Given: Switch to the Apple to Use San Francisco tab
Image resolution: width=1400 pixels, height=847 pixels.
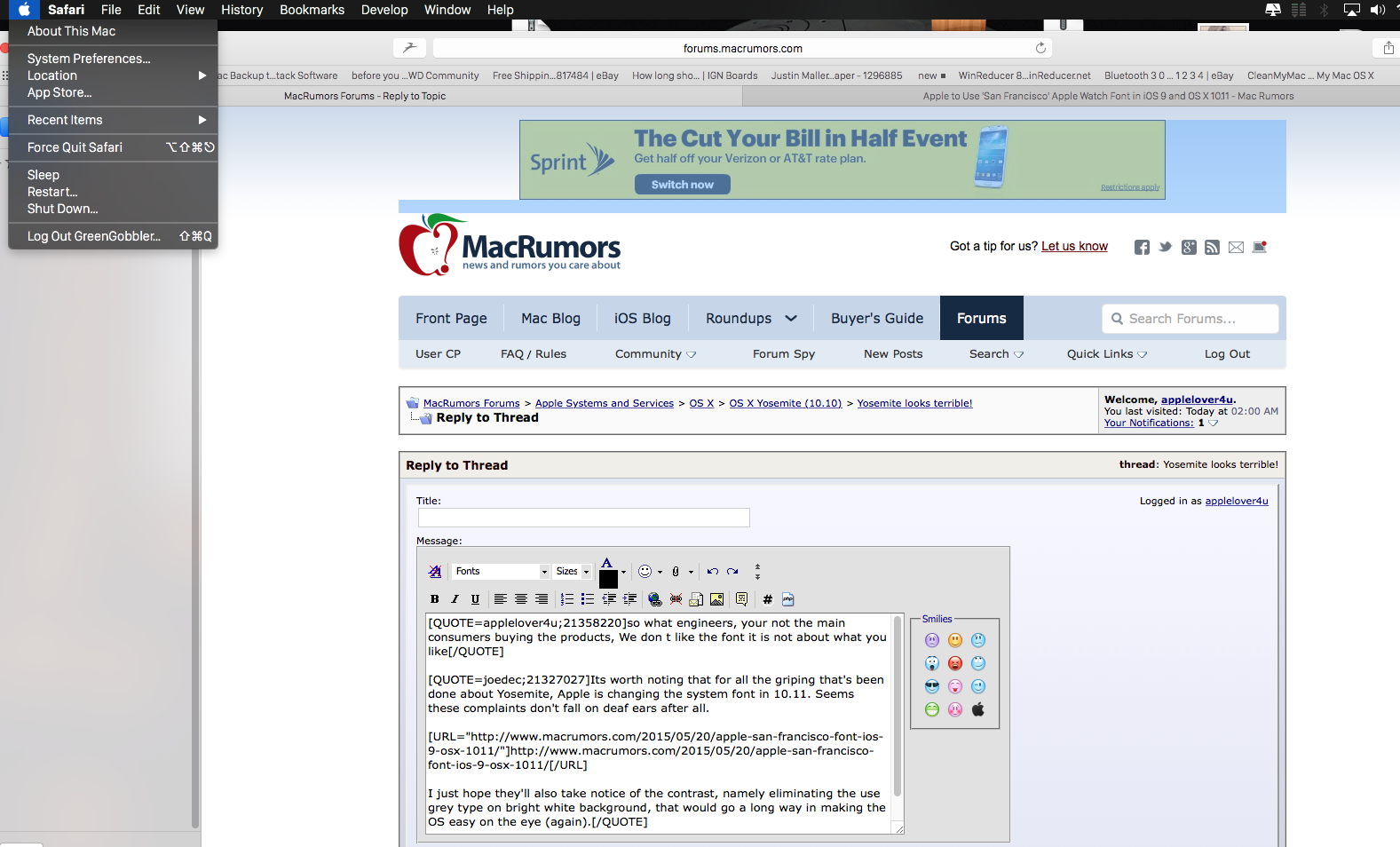Looking at the screenshot, I should (x=1071, y=96).
